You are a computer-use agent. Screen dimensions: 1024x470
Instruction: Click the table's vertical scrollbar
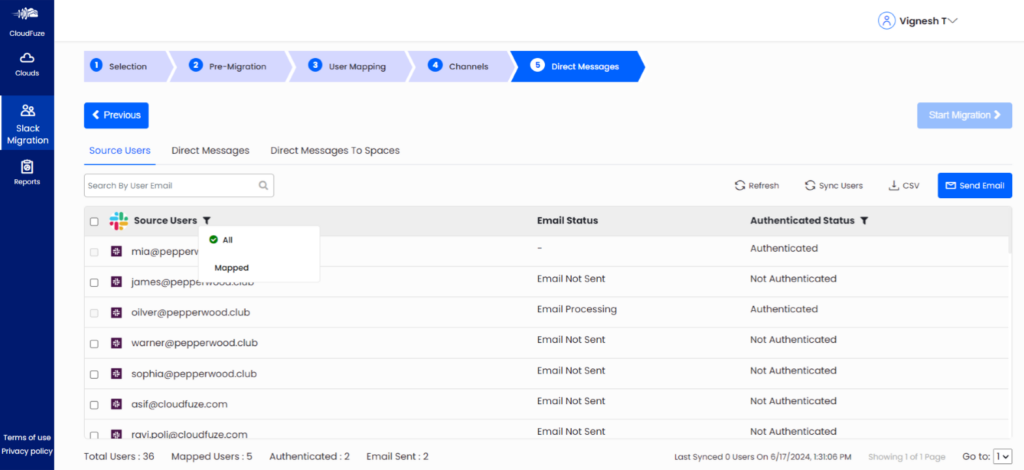point(1010,243)
